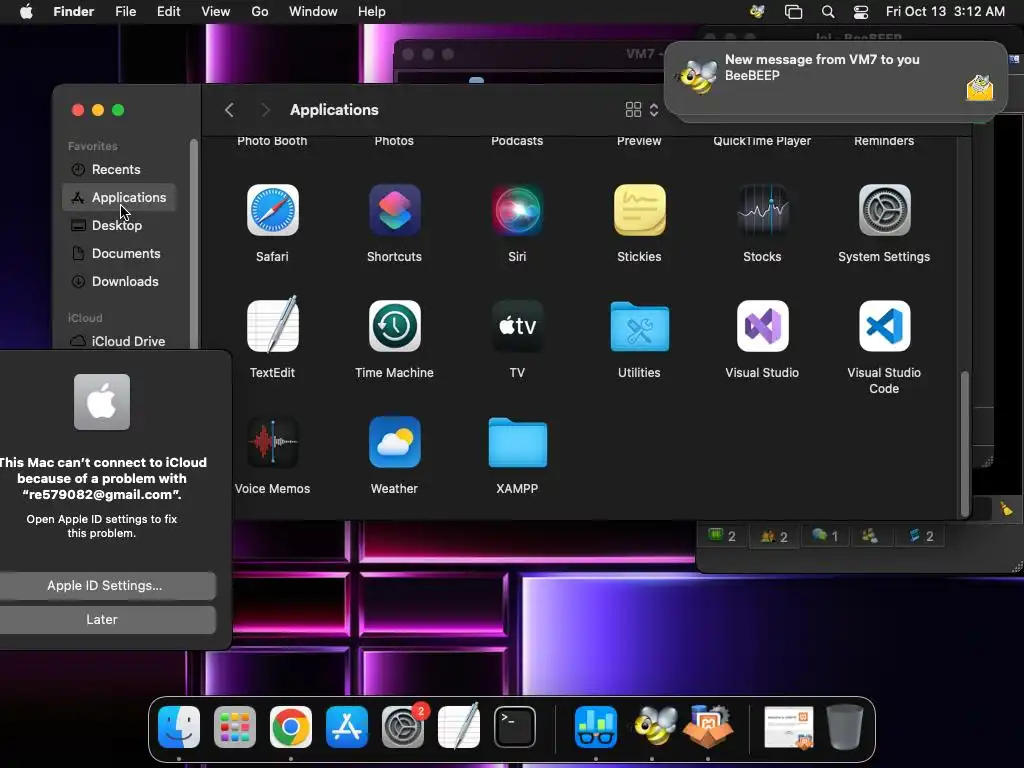This screenshot has width=1024, height=768.
Task: Open System Settings with badge in Dock
Action: point(403,727)
